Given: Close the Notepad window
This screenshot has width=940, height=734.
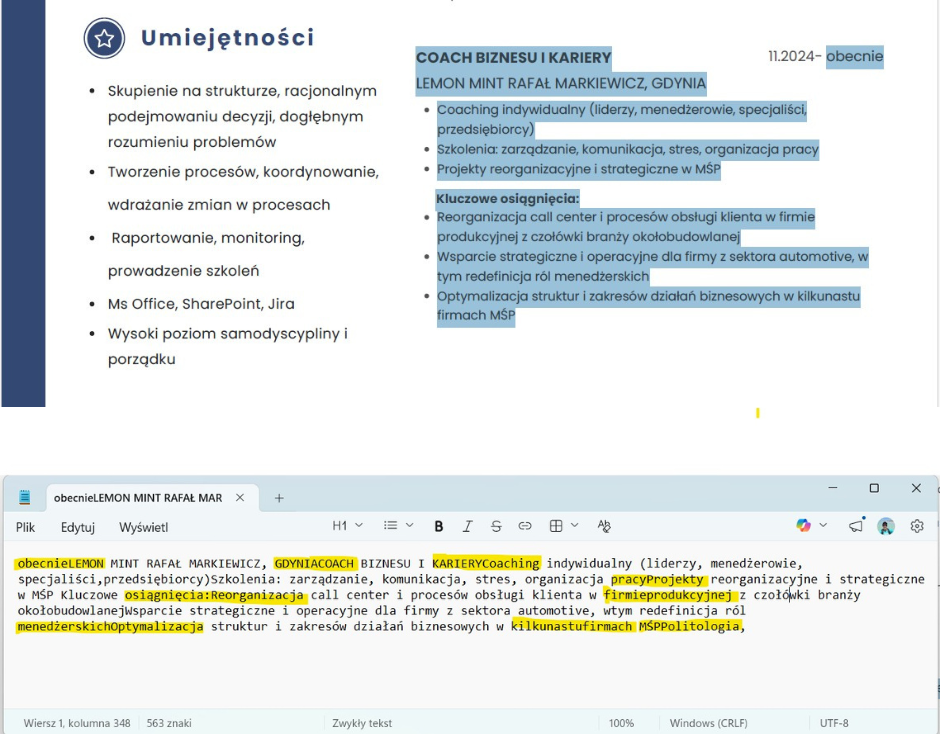Looking at the screenshot, I should [x=916, y=488].
